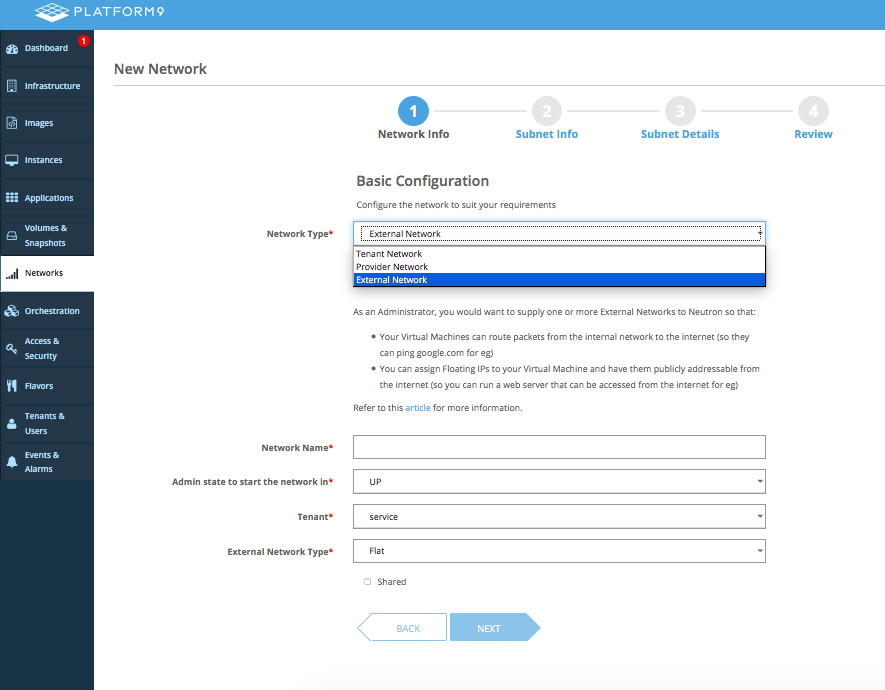Click the Flavors fork-and-knife icon

pos(12,386)
